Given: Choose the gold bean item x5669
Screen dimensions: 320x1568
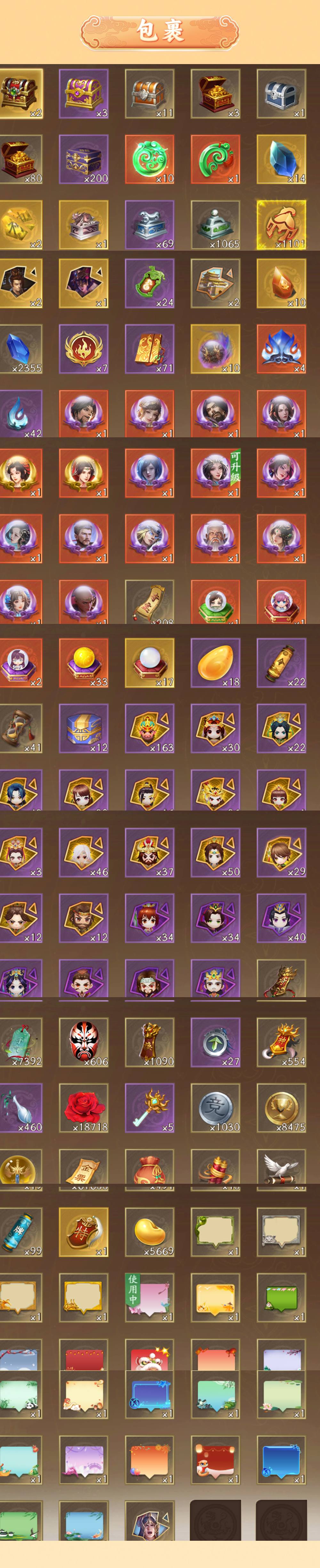Looking at the screenshot, I should tap(150, 1232).
